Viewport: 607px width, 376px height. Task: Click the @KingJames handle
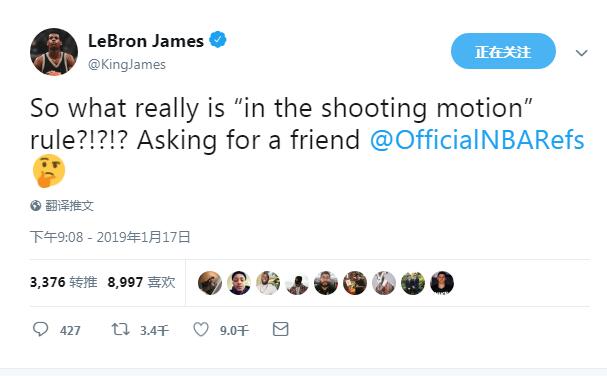click(127, 64)
